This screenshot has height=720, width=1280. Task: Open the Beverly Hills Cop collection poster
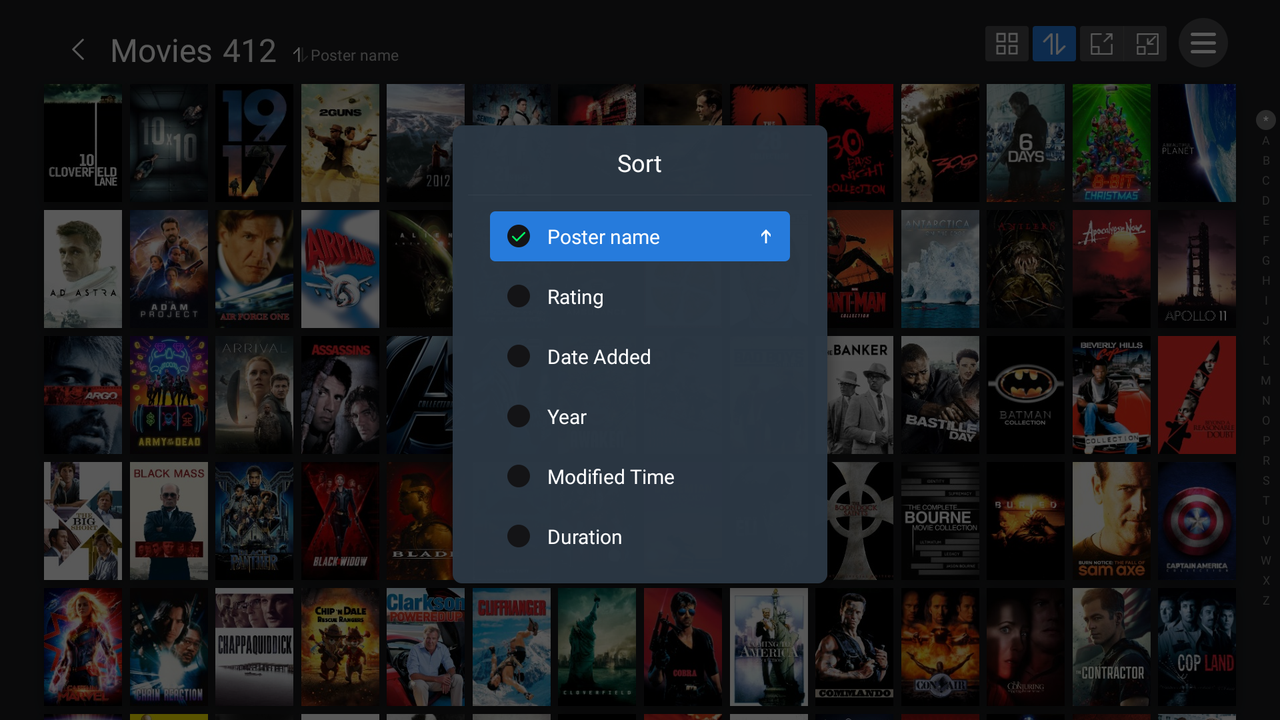click(1112, 395)
